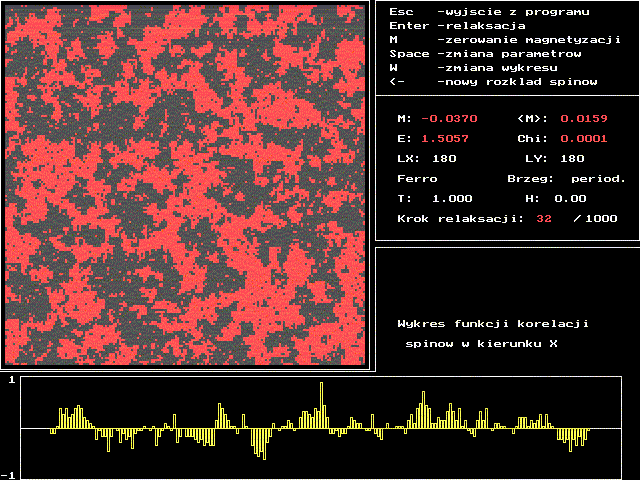Viewport: 640px width, 480px height.
Task: Click the 'Krok relaksacji:' label
Action: point(460,218)
